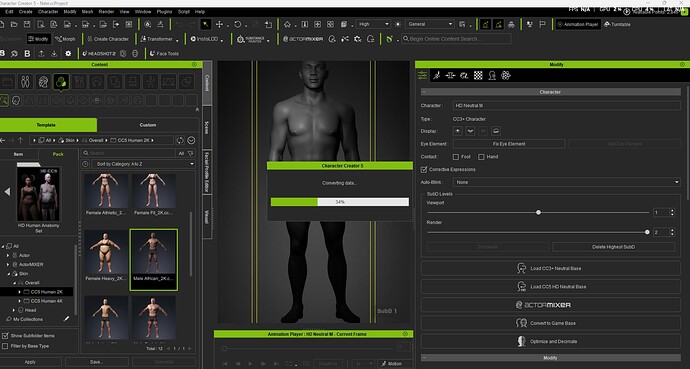Open the Turntable view
This screenshot has width=690, height=369.
pyautogui.click(x=617, y=24)
